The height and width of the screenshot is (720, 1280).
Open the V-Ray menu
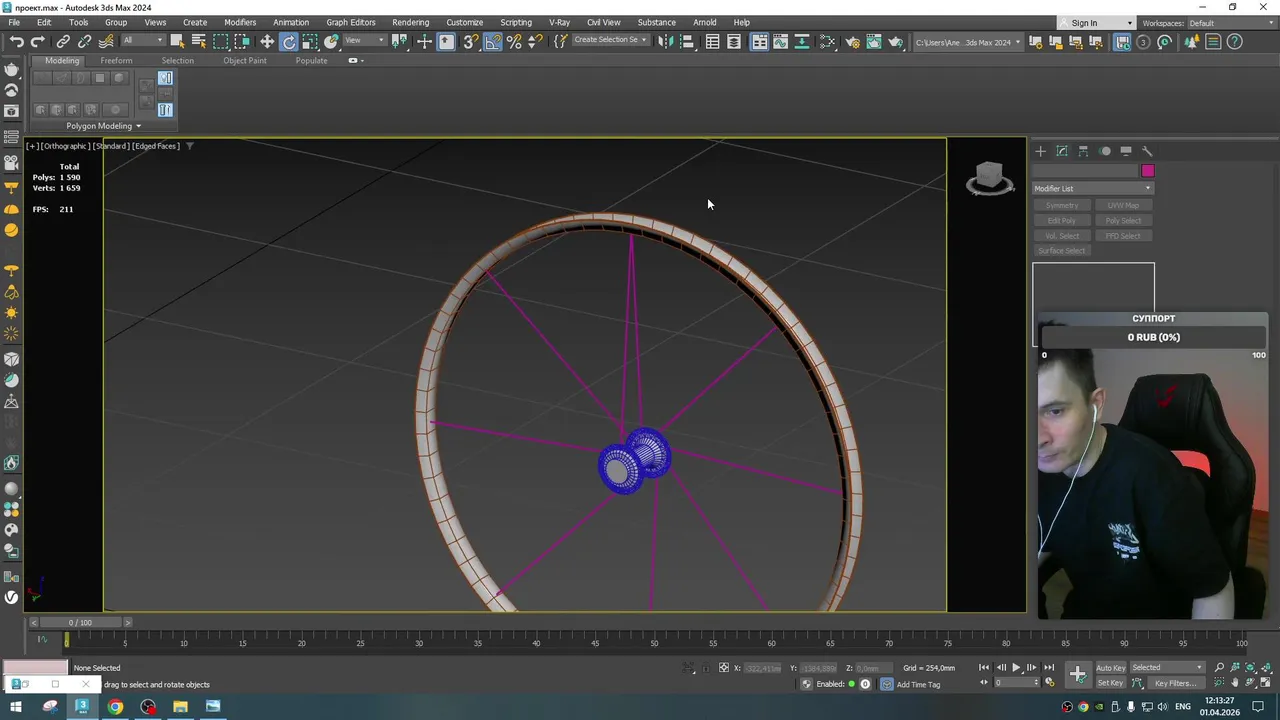pos(559,22)
